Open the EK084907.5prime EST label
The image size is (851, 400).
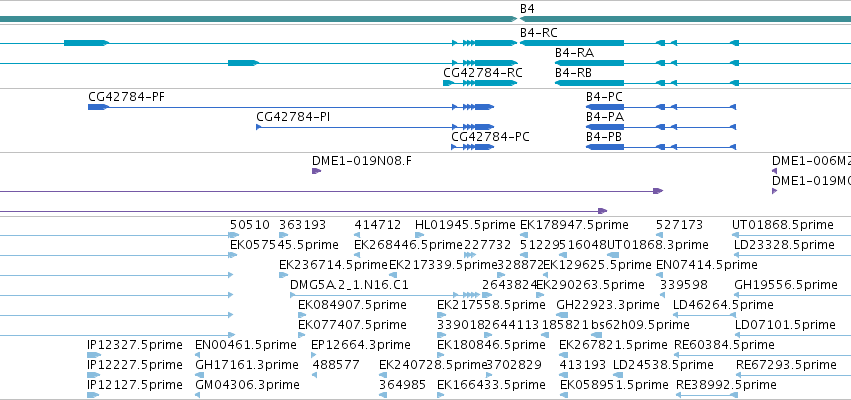point(352,305)
